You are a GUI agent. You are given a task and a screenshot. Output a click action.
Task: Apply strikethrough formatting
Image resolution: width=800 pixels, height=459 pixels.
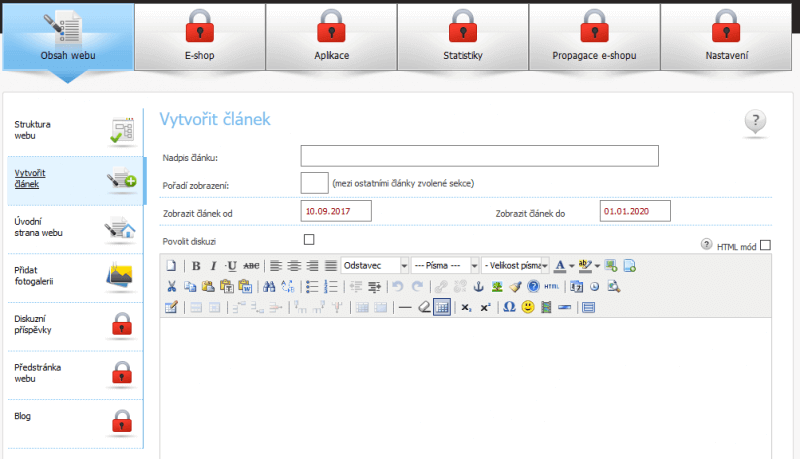click(x=251, y=266)
